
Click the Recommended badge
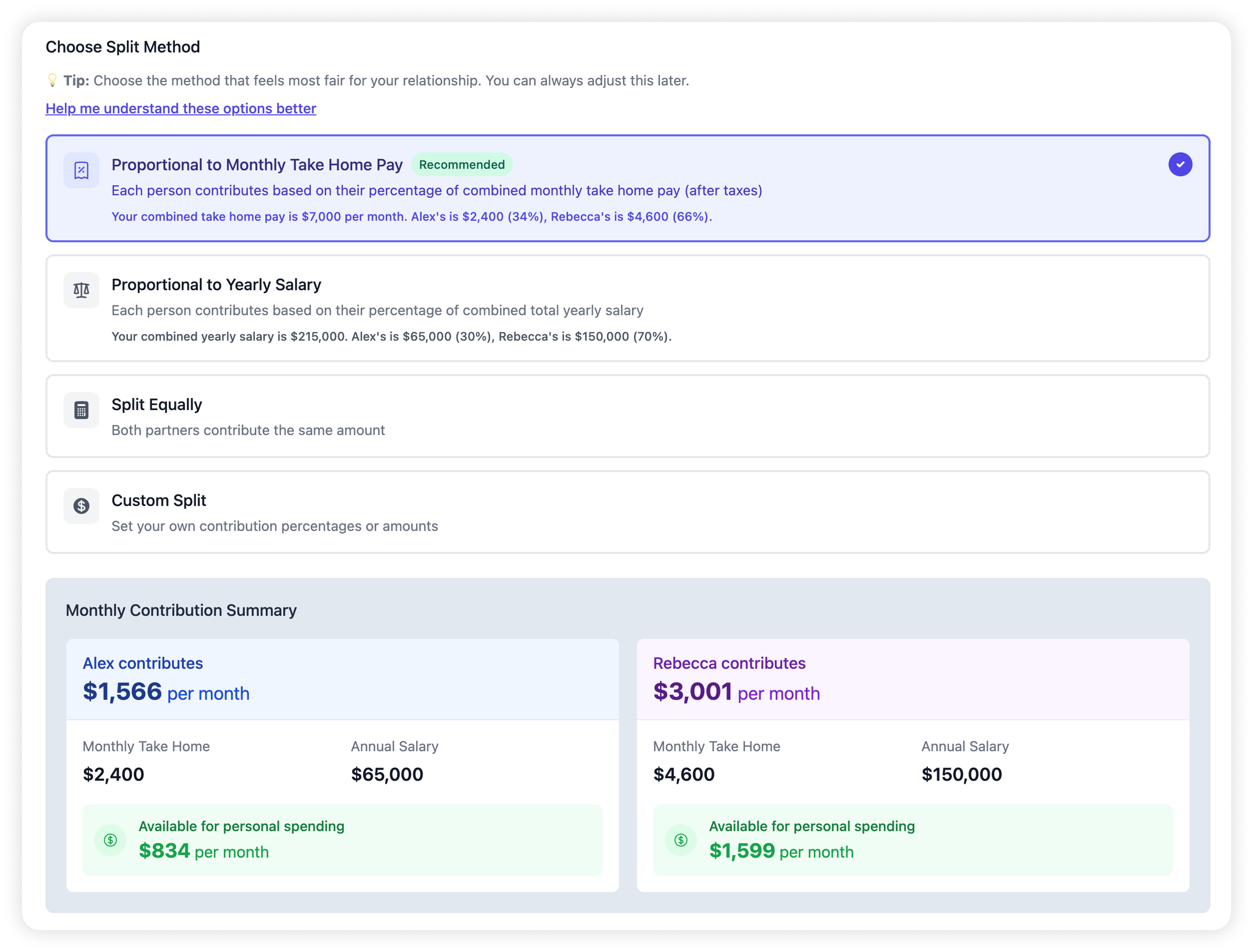pos(461,164)
